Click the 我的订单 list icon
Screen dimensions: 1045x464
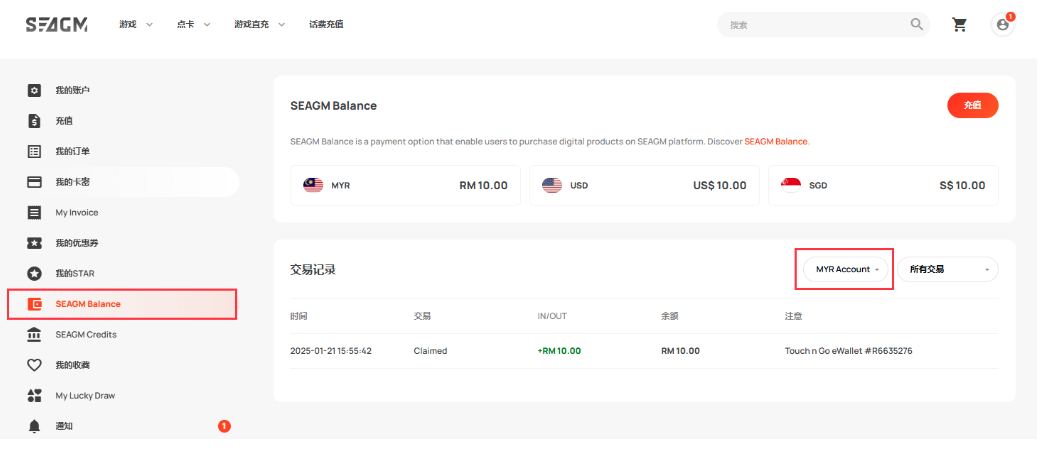click(34, 152)
